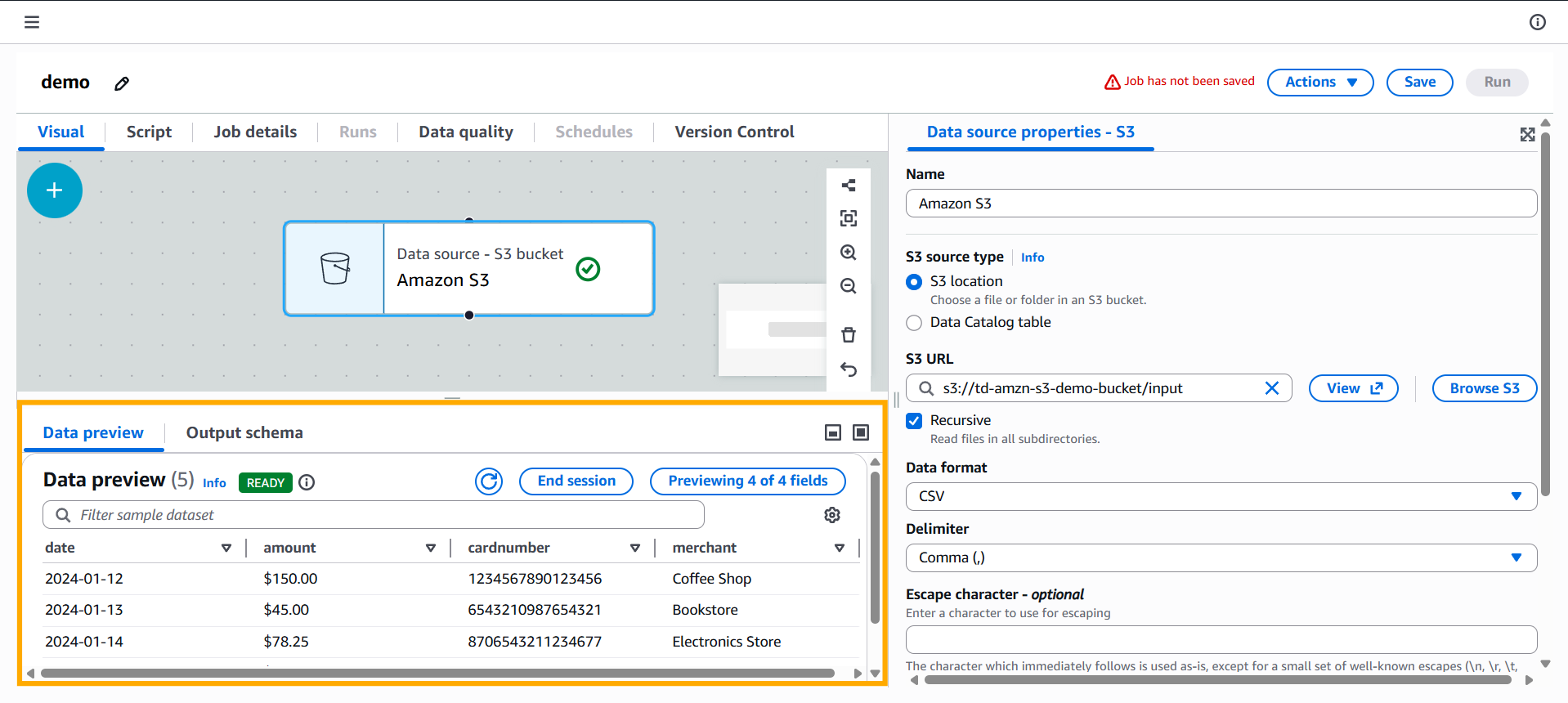The height and width of the screenshot is (703, 1568).
Task: Select the S3 location radio option
Action: point(914,282)
